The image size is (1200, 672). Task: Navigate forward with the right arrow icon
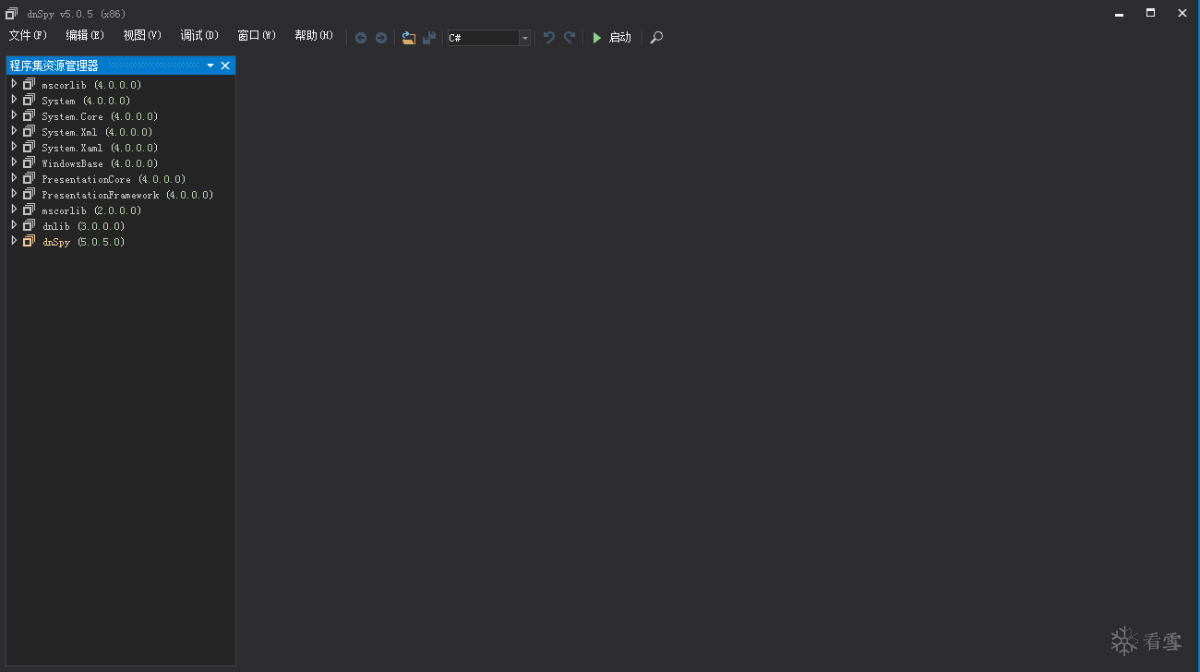pos(381,38)
